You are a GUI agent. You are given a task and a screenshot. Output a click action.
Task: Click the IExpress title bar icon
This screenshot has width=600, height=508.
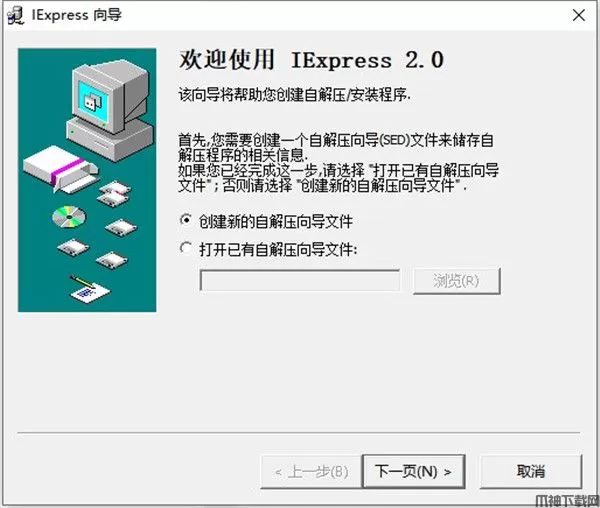15,16
